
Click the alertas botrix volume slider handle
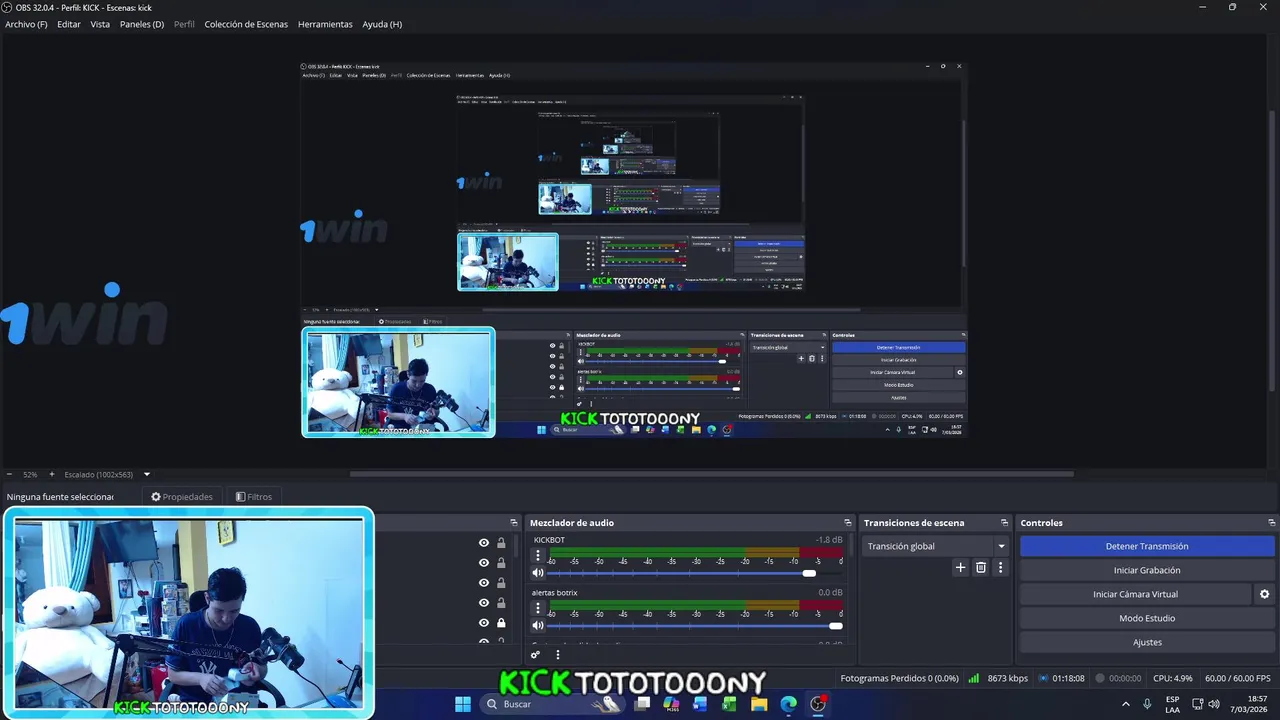836,626
